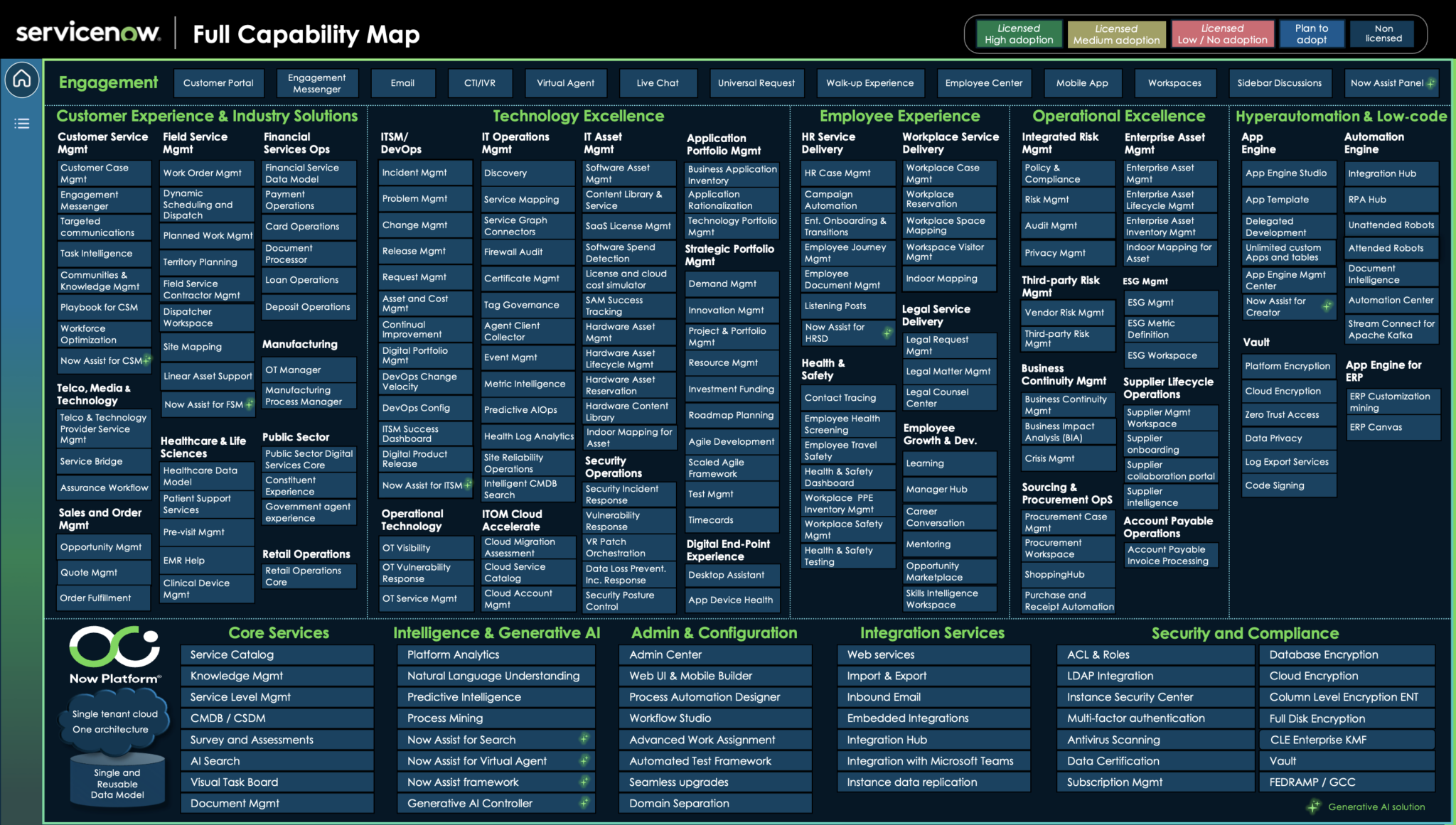This screenshot has height=825, width=1456.
Task: Click the sparkle icon on Now Assist framework
Action: pos(584,782)
